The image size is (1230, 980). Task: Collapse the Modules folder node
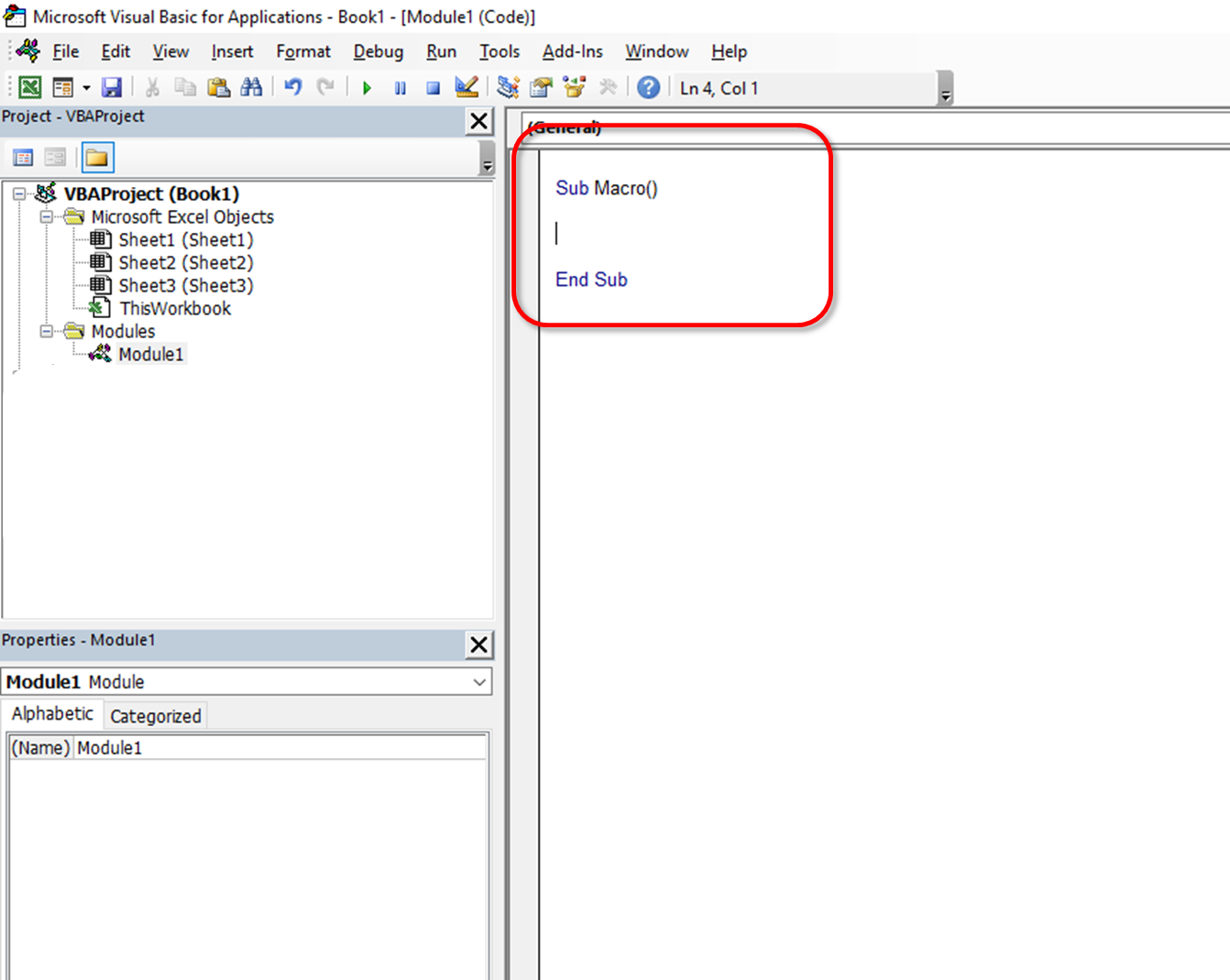[x=46, y=332]
